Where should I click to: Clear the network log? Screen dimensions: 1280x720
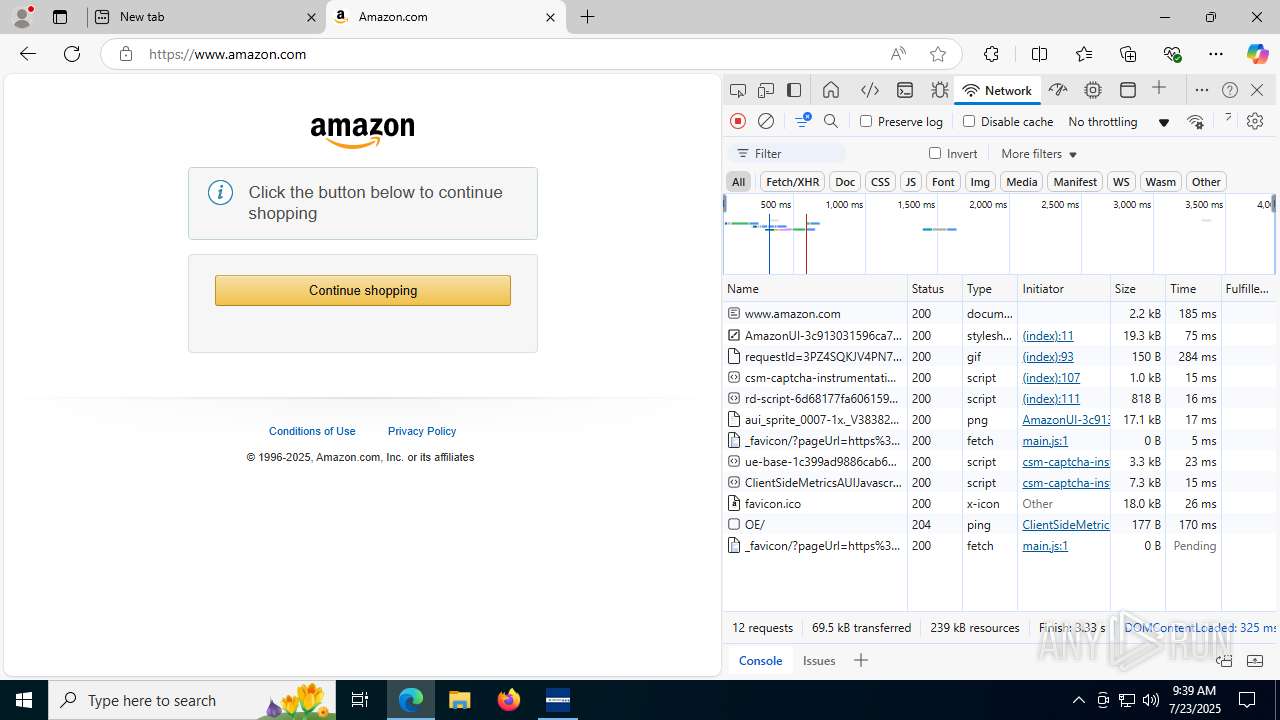[766, 121]
